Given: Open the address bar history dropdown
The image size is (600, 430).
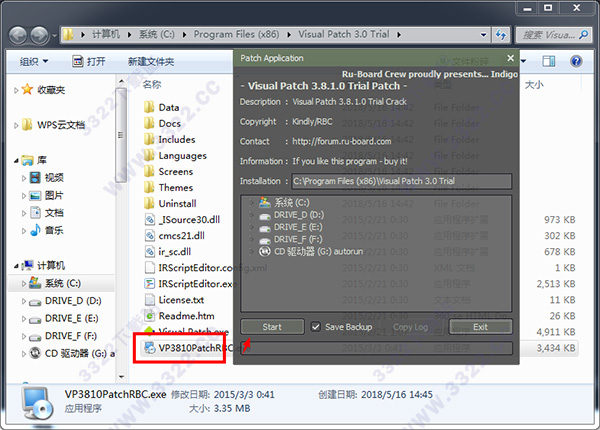Looking at the screenshot, I should point(484,35).
